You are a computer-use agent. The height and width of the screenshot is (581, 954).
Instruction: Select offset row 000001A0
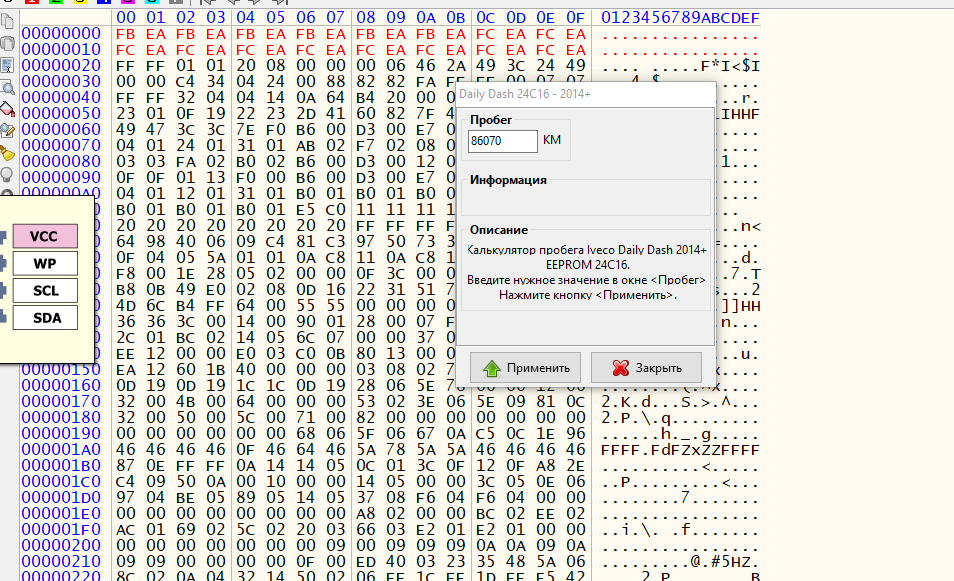point(61,450)
